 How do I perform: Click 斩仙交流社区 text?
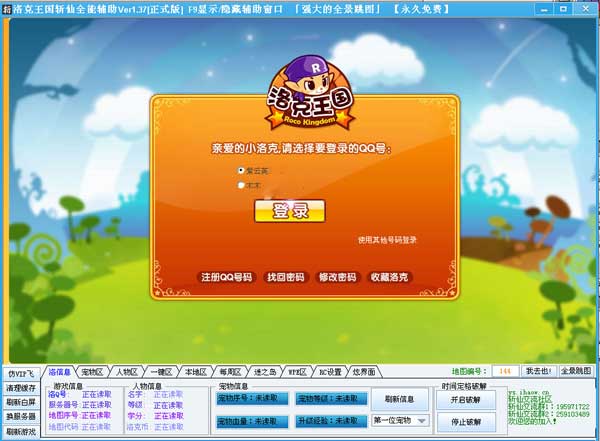[530, 399]
